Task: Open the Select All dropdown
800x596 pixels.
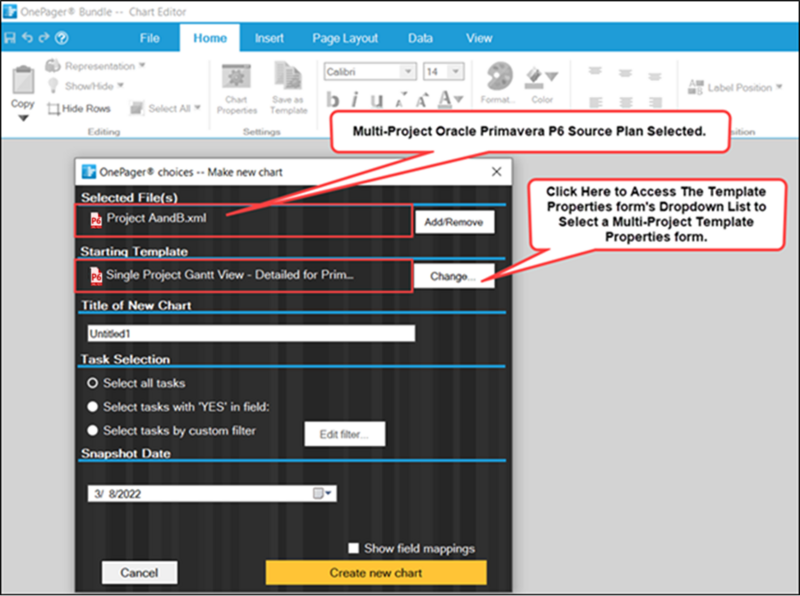Action: 165,108
